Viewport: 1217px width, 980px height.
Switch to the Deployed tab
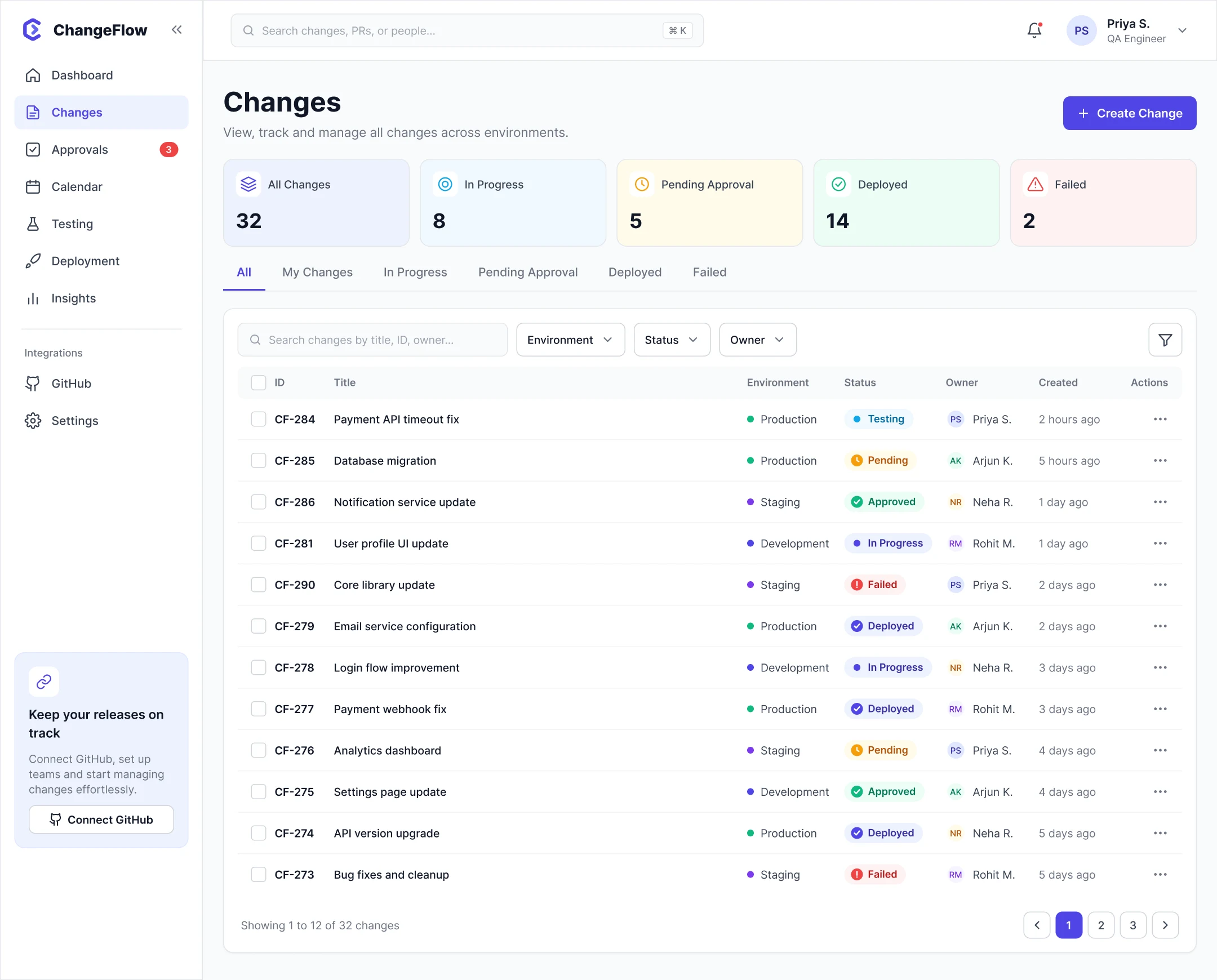634,272
